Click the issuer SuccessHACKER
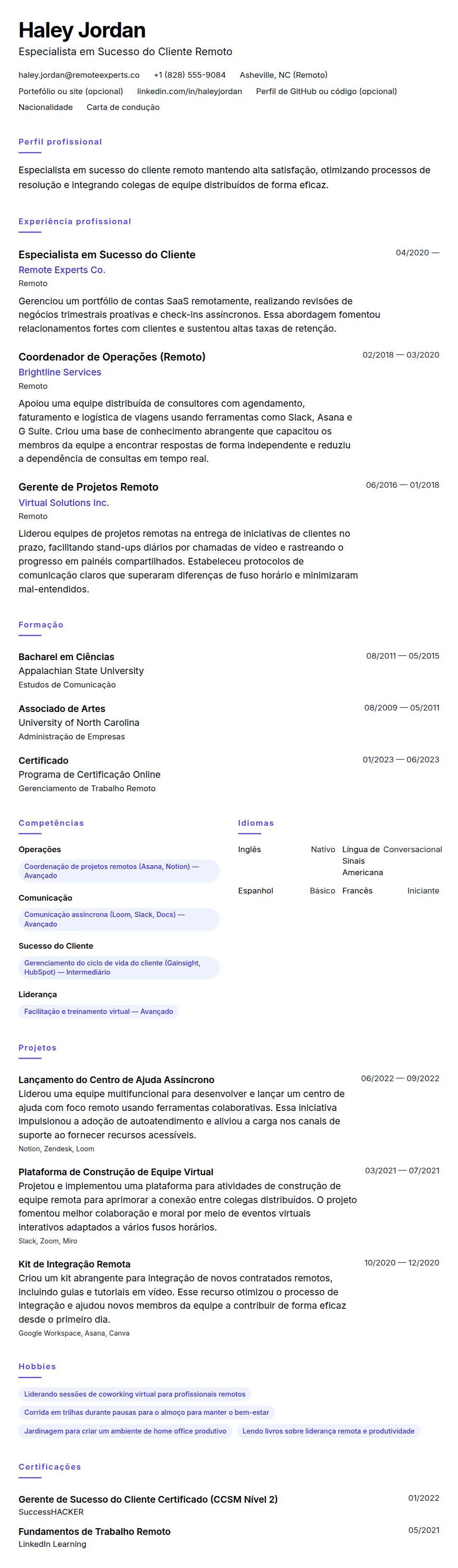Image resolution: width=458 pixels, height=1568 pixels. [51, 1512]
